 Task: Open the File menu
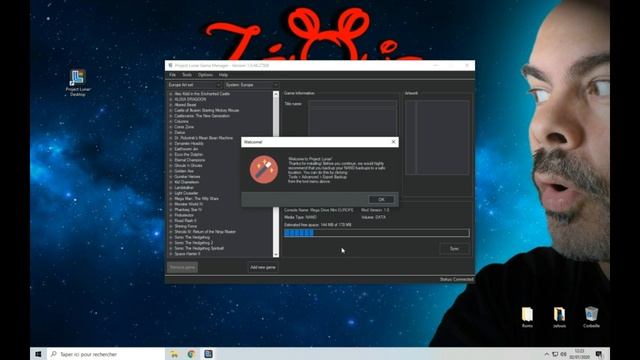172,75
